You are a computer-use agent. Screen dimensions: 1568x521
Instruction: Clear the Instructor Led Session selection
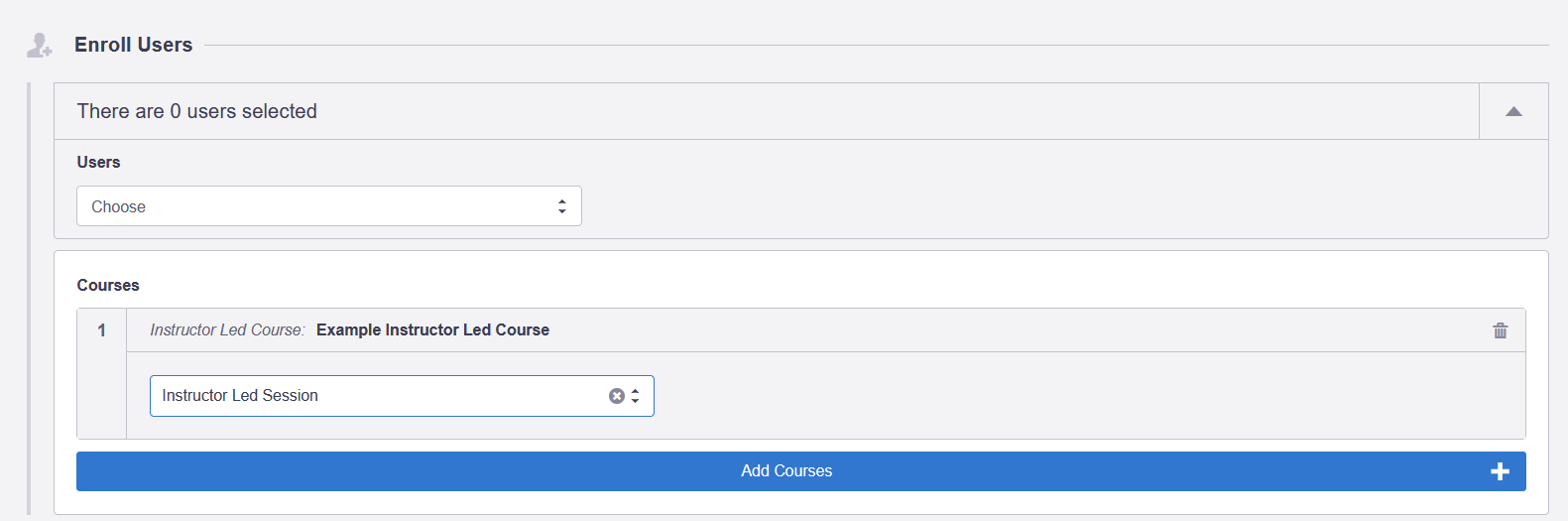point(617,396)
